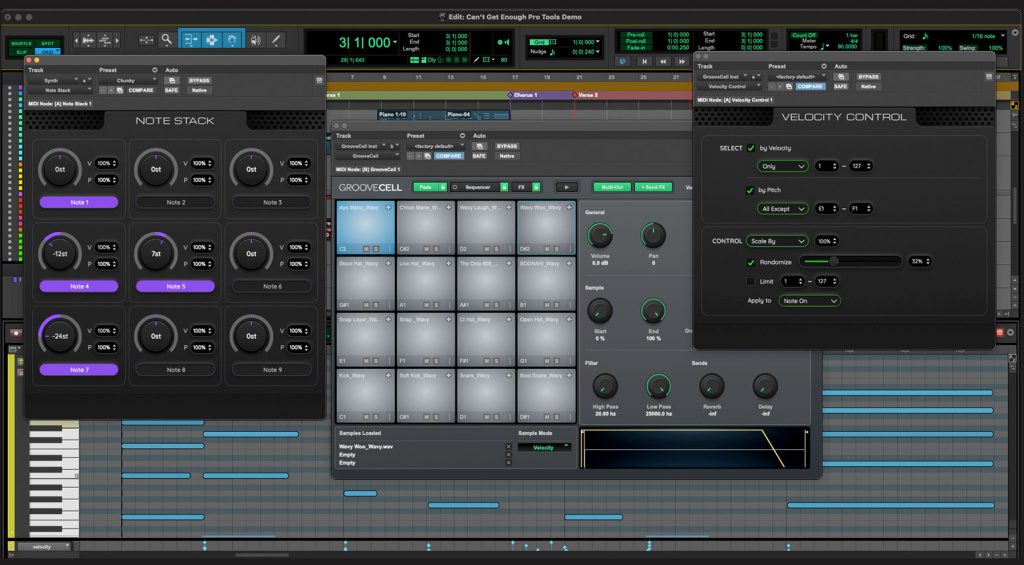Remove the Wavy Woo_Wavy.wav loaded sample
The image size is (1024, 565).
509,447
